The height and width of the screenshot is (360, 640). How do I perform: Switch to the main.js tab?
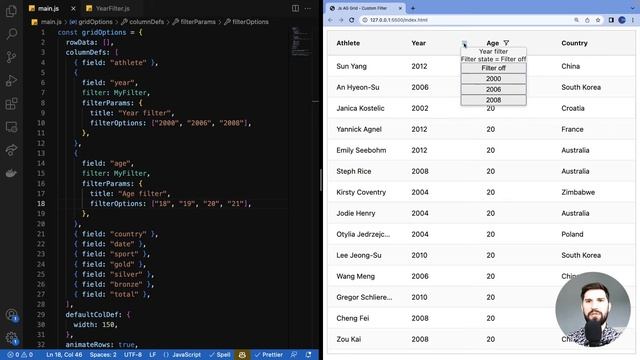48,8
